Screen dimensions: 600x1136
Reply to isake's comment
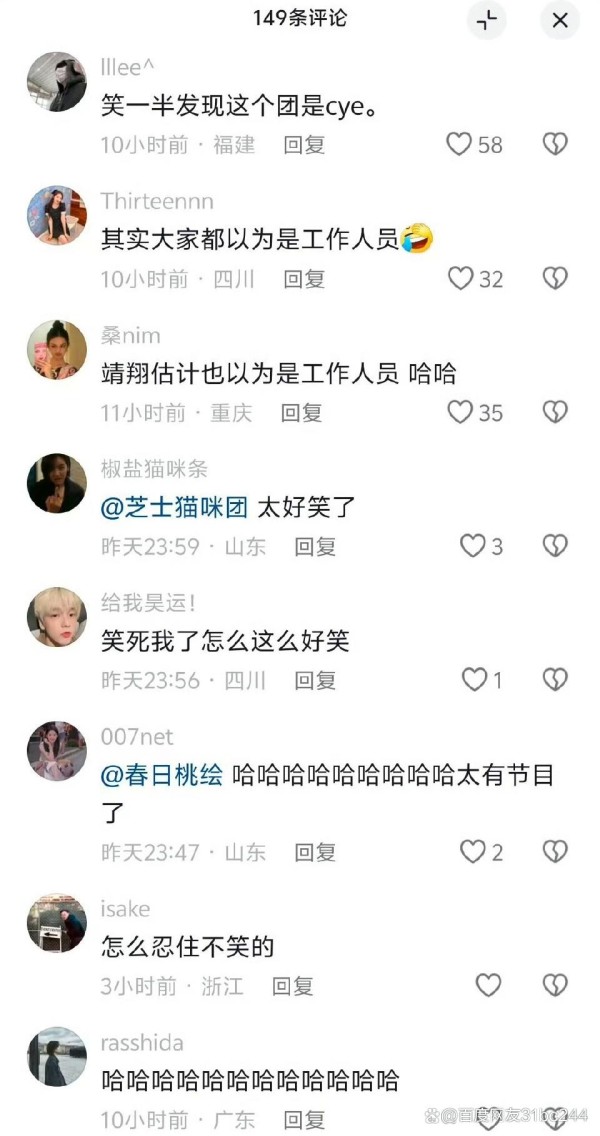click(293, 985)
